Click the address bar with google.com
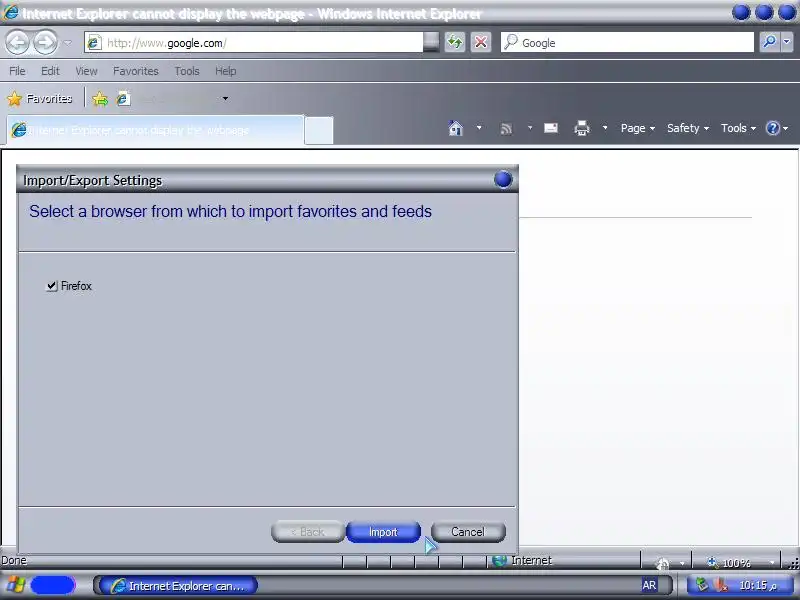 254,43
